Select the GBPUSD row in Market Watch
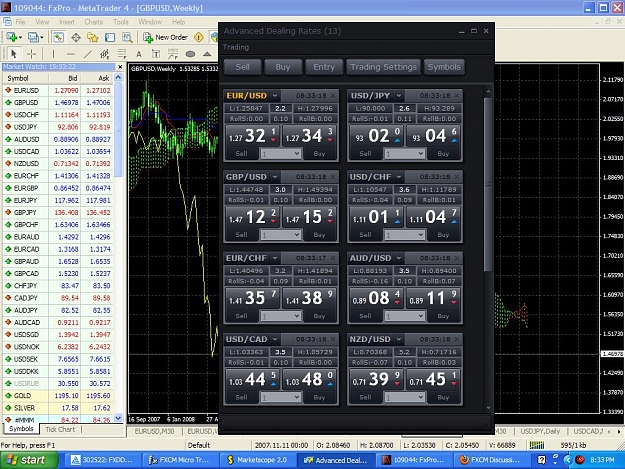The width and height of the screenshot is (625, 469). [x=58, y=102]
